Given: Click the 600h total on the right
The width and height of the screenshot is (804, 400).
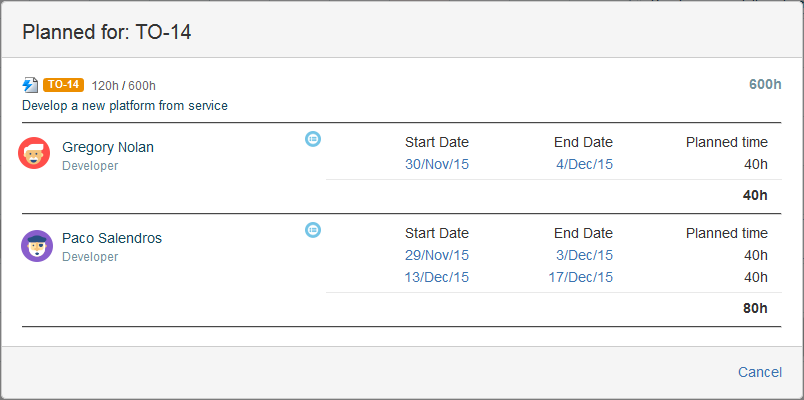Looking at the screenshot, I should tap(765, 85).
